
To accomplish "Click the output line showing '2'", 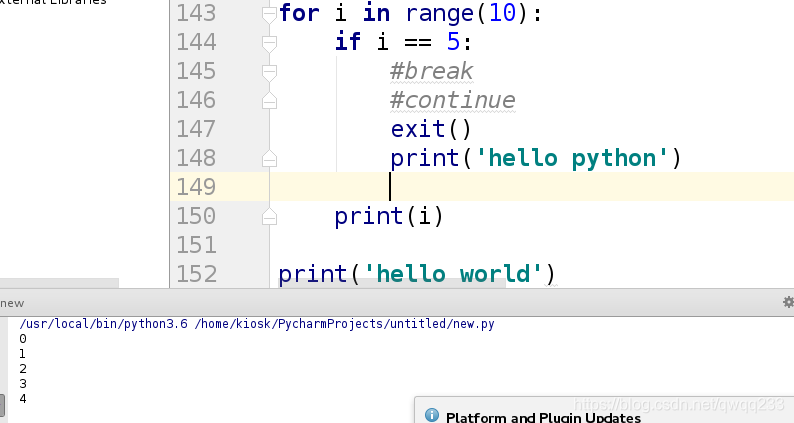I will 23,369.
